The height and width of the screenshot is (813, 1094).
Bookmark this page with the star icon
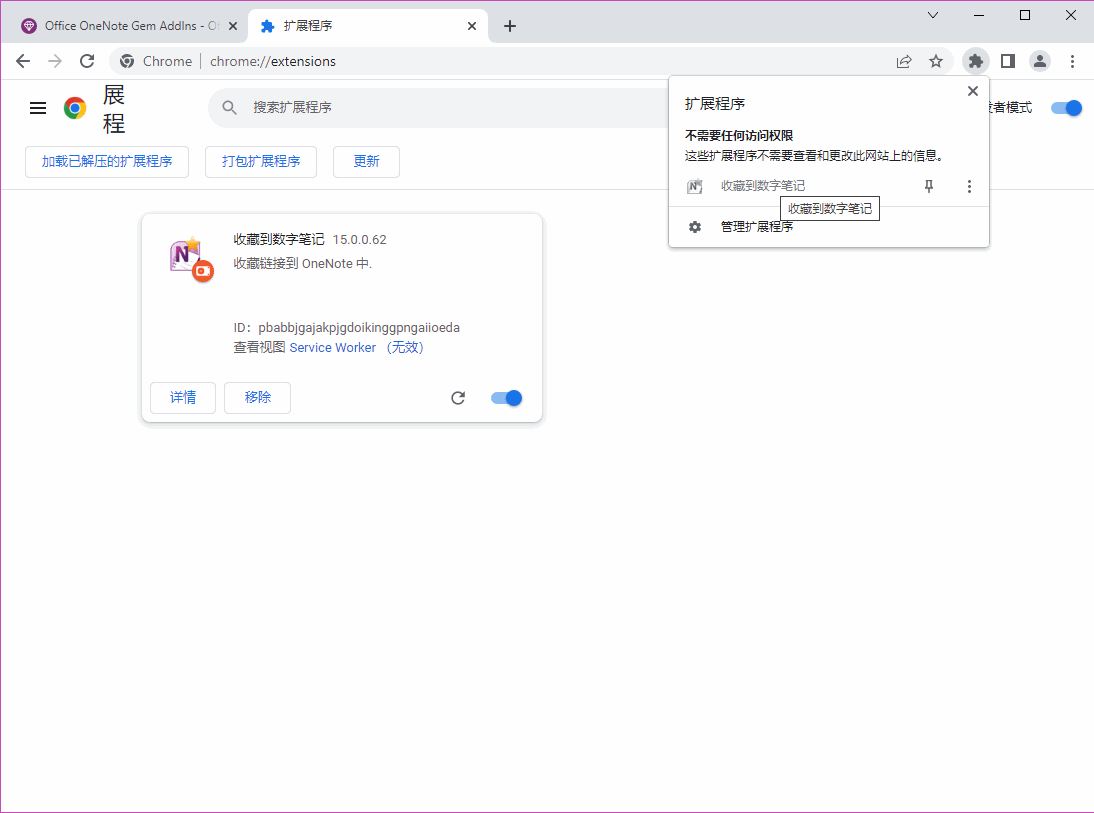(x=936, y=61)
